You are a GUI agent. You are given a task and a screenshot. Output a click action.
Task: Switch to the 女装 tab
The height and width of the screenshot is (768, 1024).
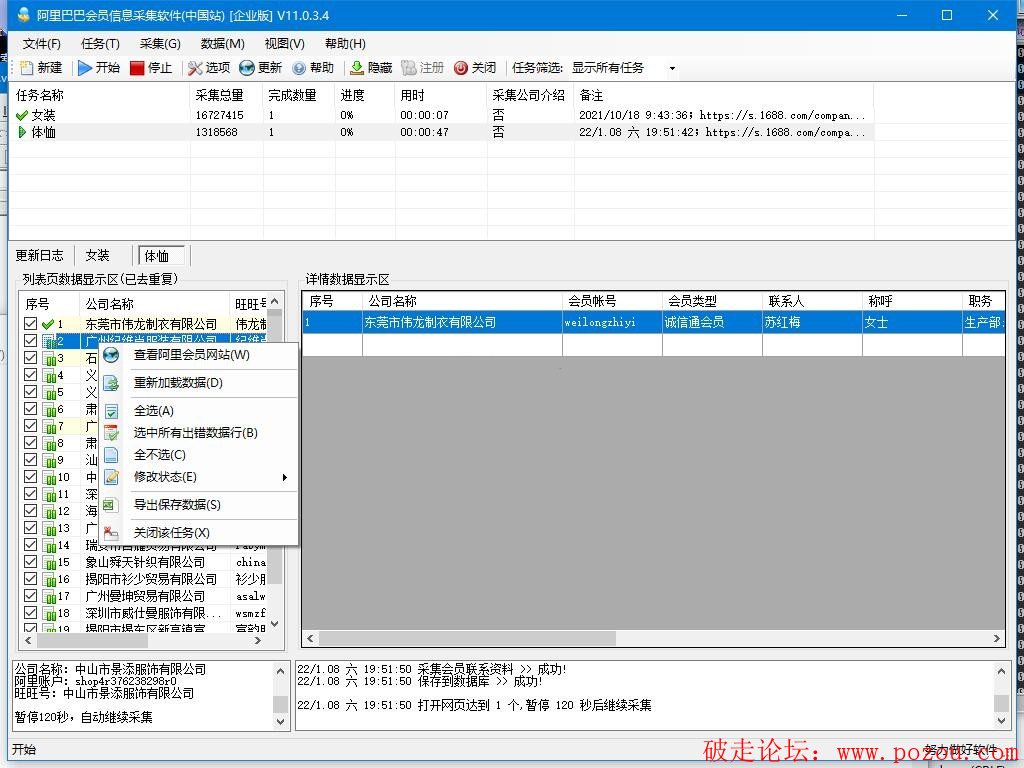(x=97, y=256)
